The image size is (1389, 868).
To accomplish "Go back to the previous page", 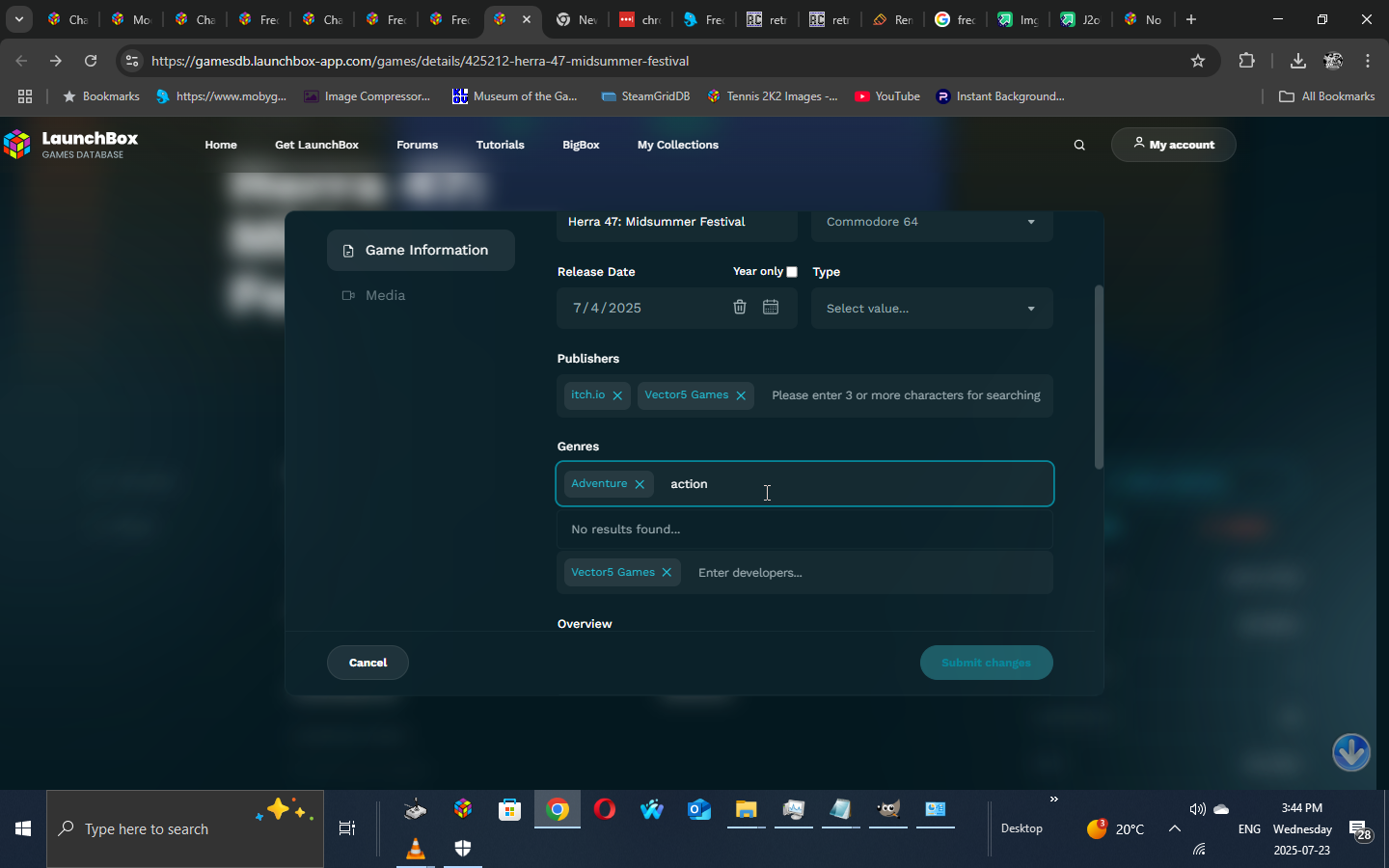I will [21, 61].
